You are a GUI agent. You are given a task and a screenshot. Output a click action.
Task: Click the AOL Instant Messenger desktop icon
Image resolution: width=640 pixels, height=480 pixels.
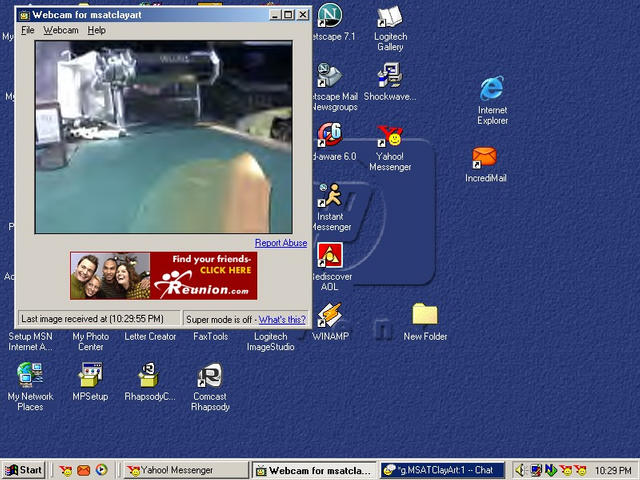(330, 196)
